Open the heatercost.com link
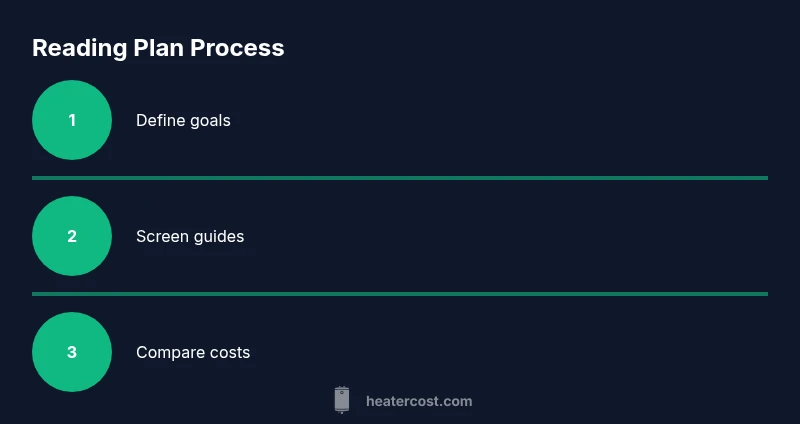The height and width of the screenshot is (424, 800). click(x=419, y=401)
